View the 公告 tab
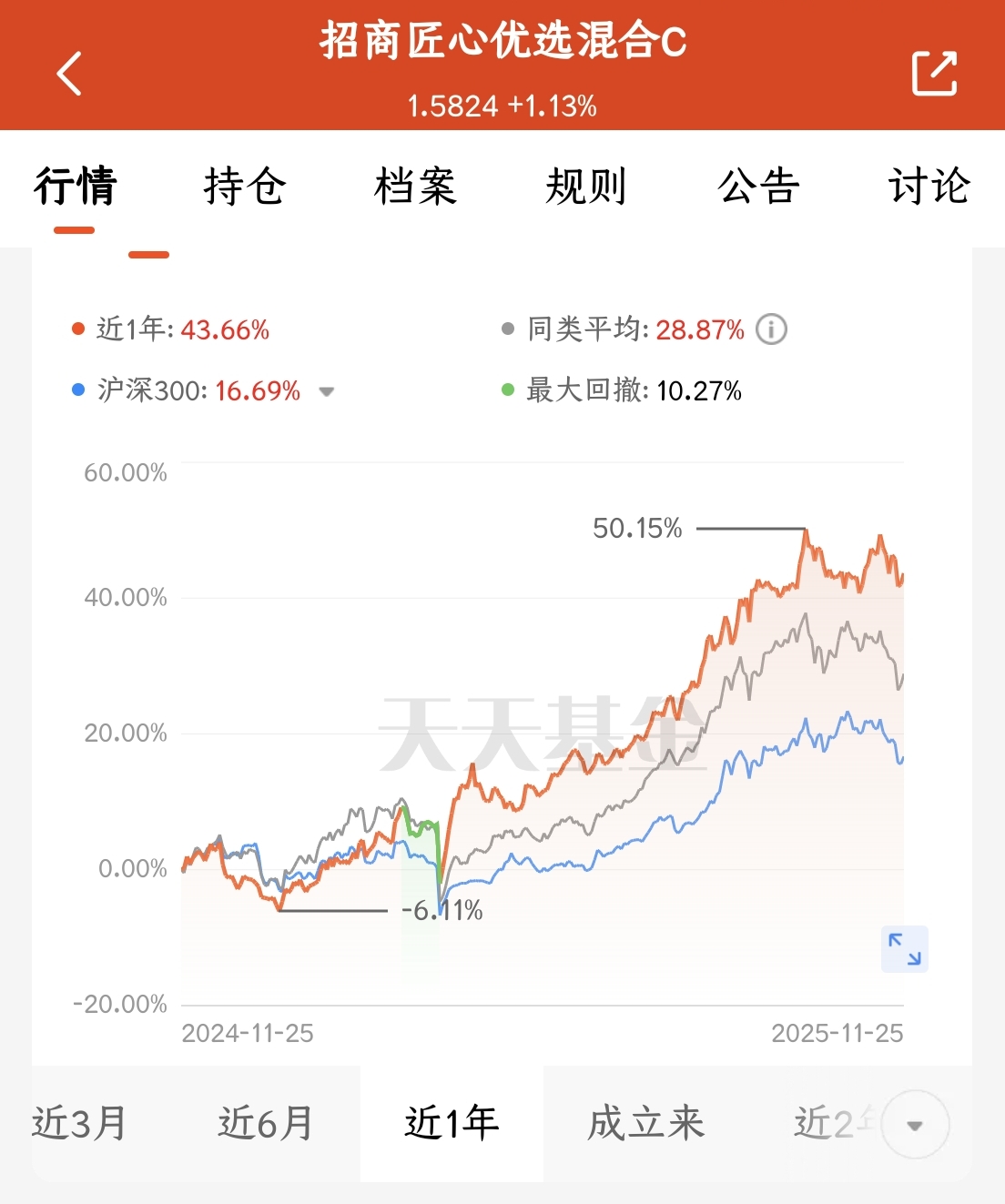Screen dimensions: 1005x1204 (x=758, y=187)
